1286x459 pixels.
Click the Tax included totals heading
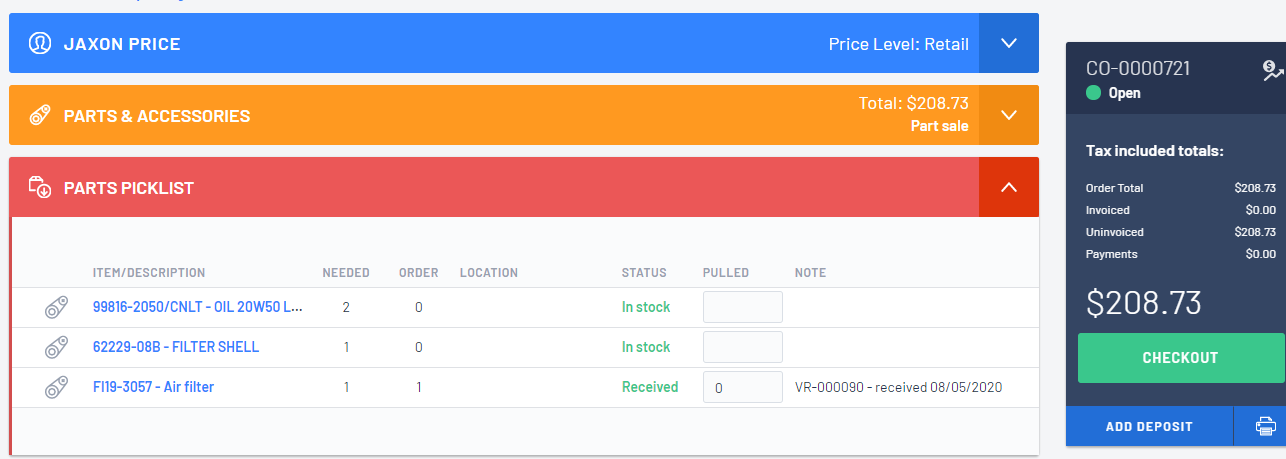click(1155, 151)
